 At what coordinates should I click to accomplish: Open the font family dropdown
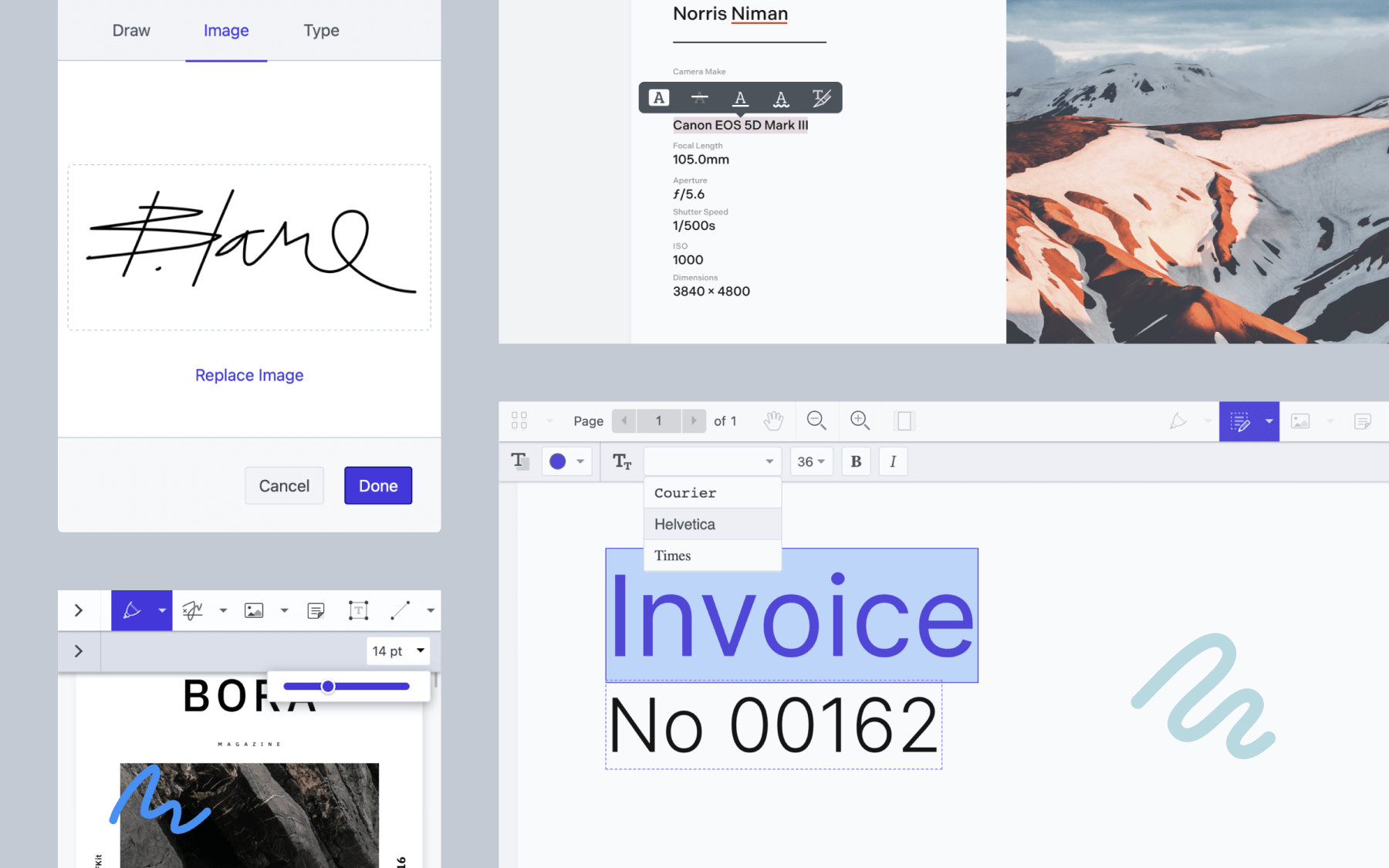(x=712, y=461)
